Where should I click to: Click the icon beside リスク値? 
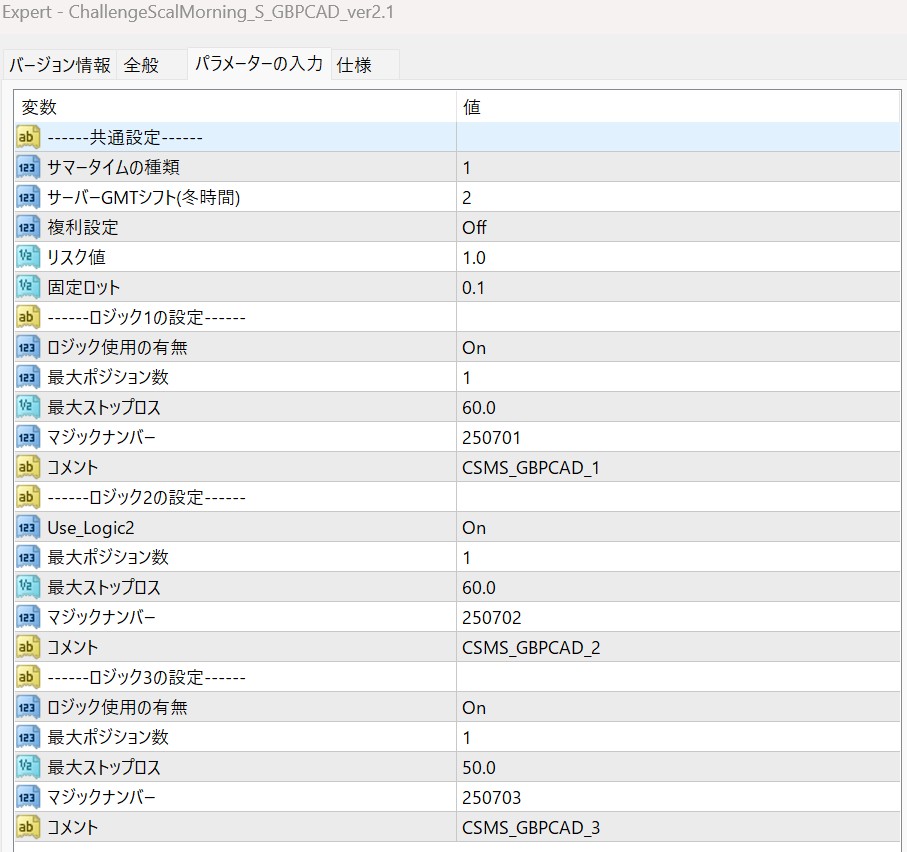(x=28, y=257)
